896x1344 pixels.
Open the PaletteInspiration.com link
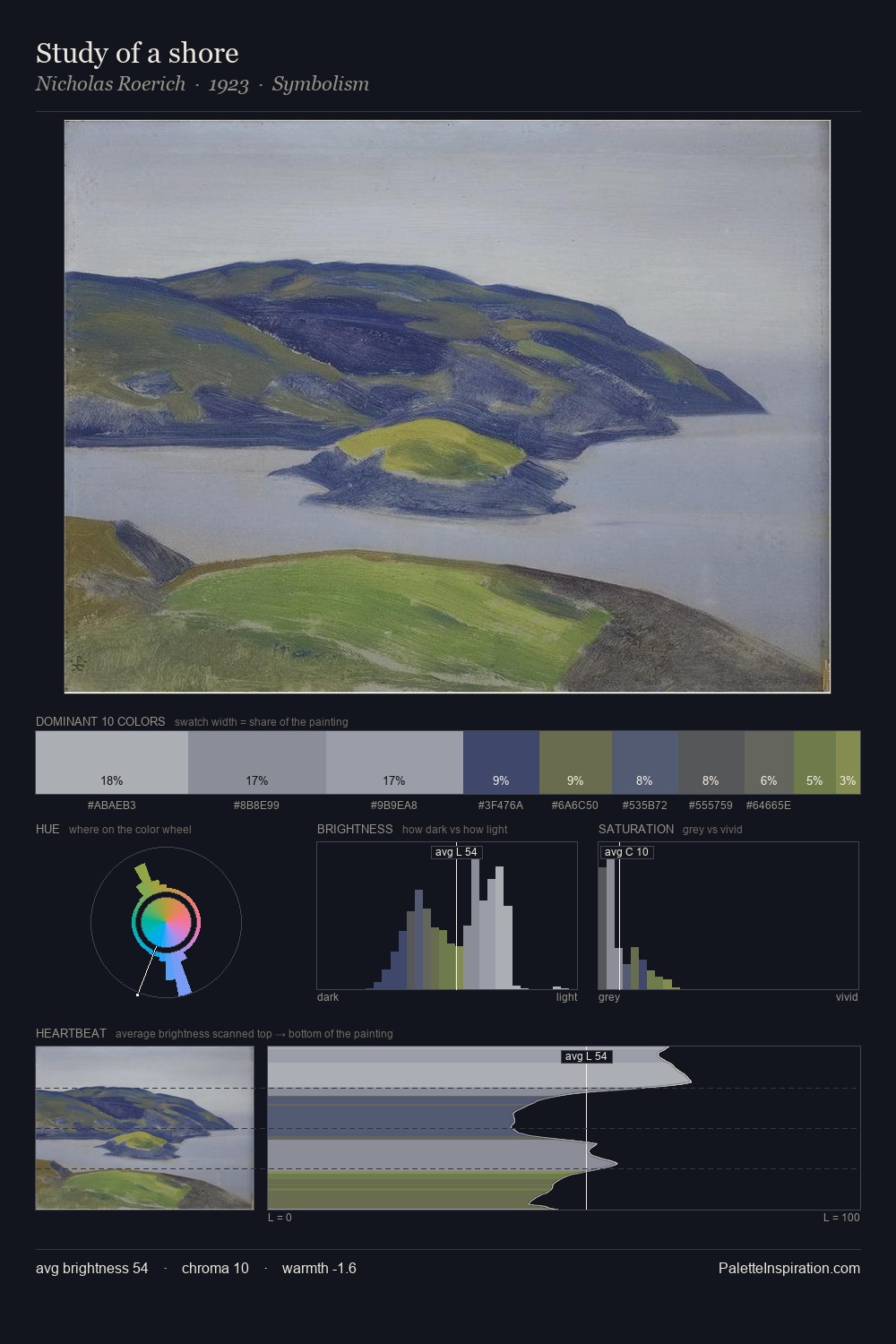(x=789, y=1268)
